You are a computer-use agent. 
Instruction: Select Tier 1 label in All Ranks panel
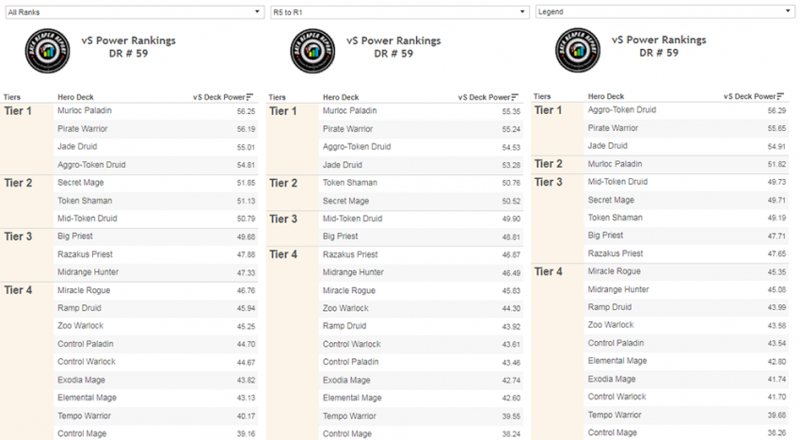(x=18, y=111)
